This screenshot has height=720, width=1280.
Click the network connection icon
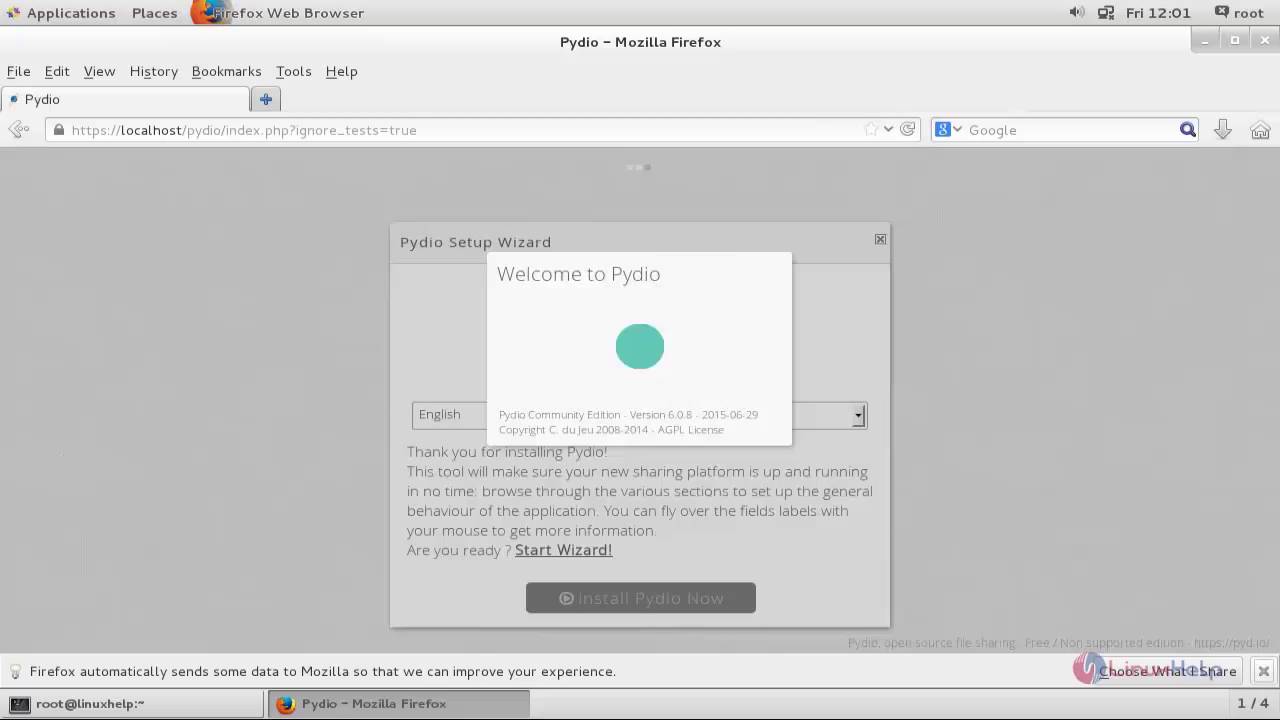(1105, 13)
